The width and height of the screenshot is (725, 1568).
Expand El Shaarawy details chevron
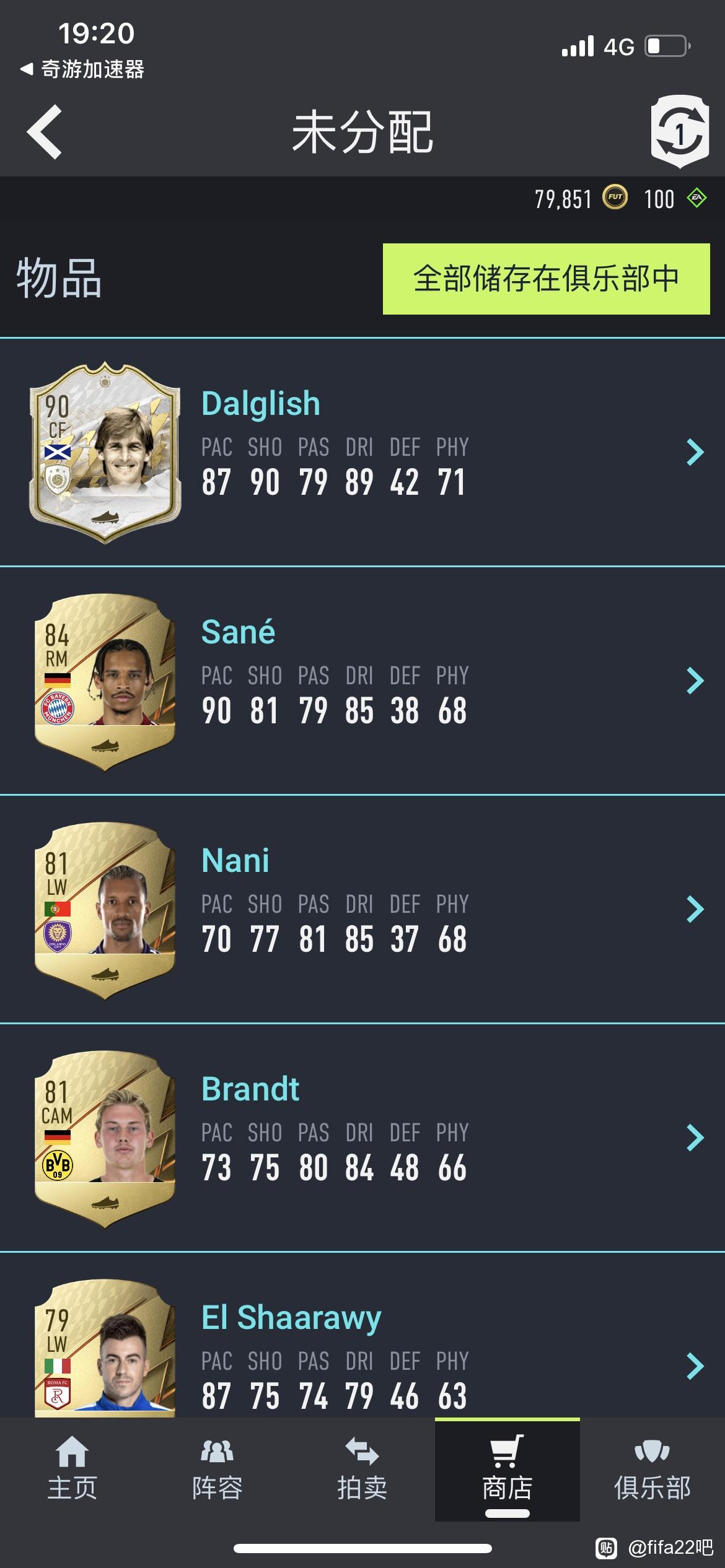click(695, 1366)
